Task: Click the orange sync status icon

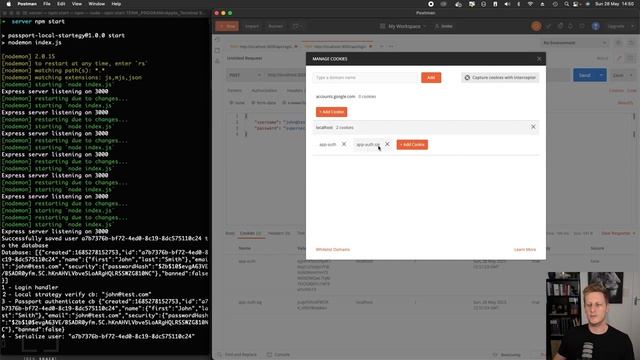Action: click(536, 26)
